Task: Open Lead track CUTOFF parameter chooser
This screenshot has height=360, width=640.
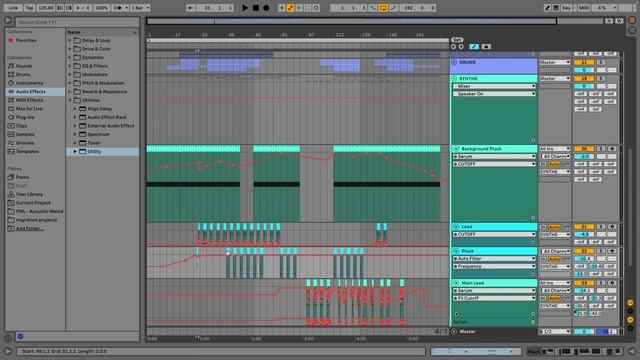Action: [x=494, y=235]
